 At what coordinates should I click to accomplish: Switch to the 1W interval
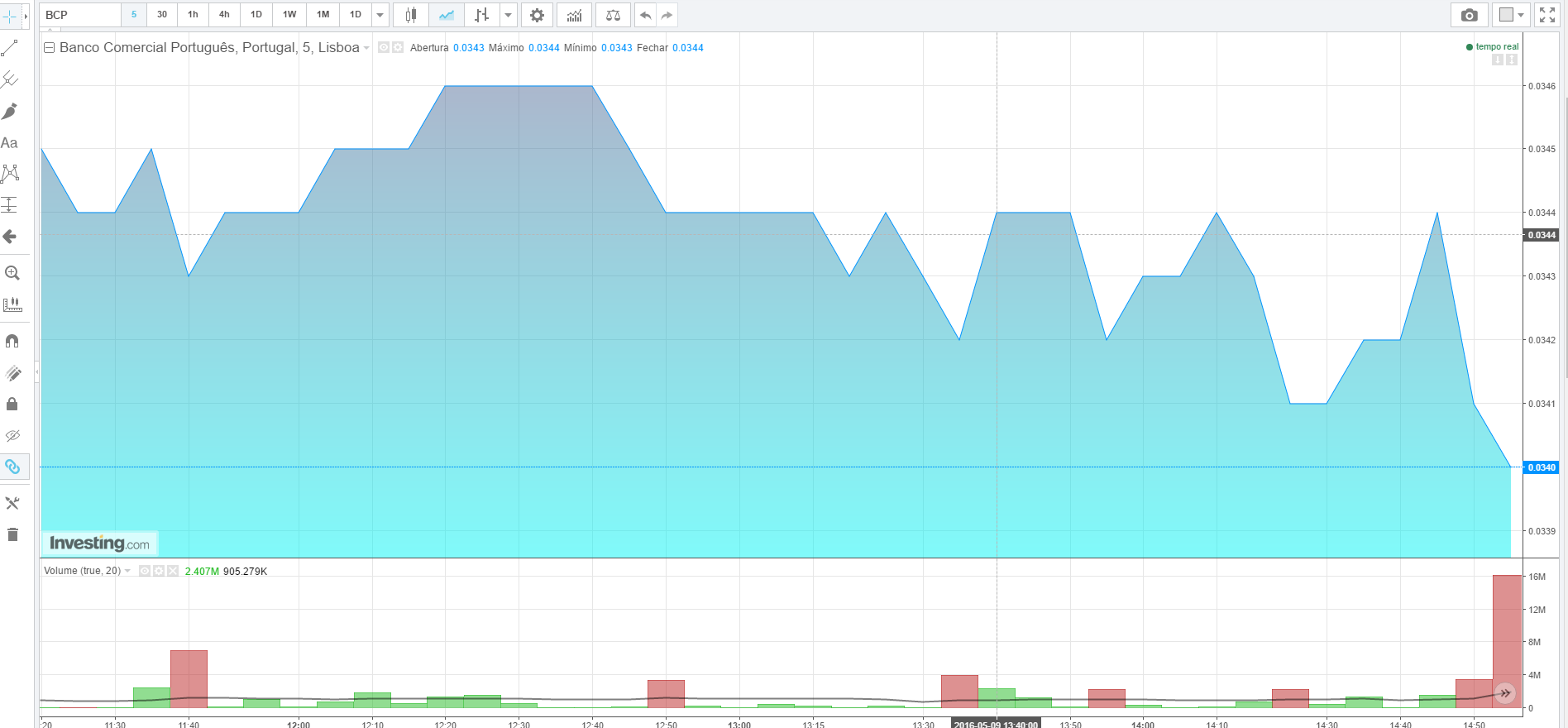point(289,15)
